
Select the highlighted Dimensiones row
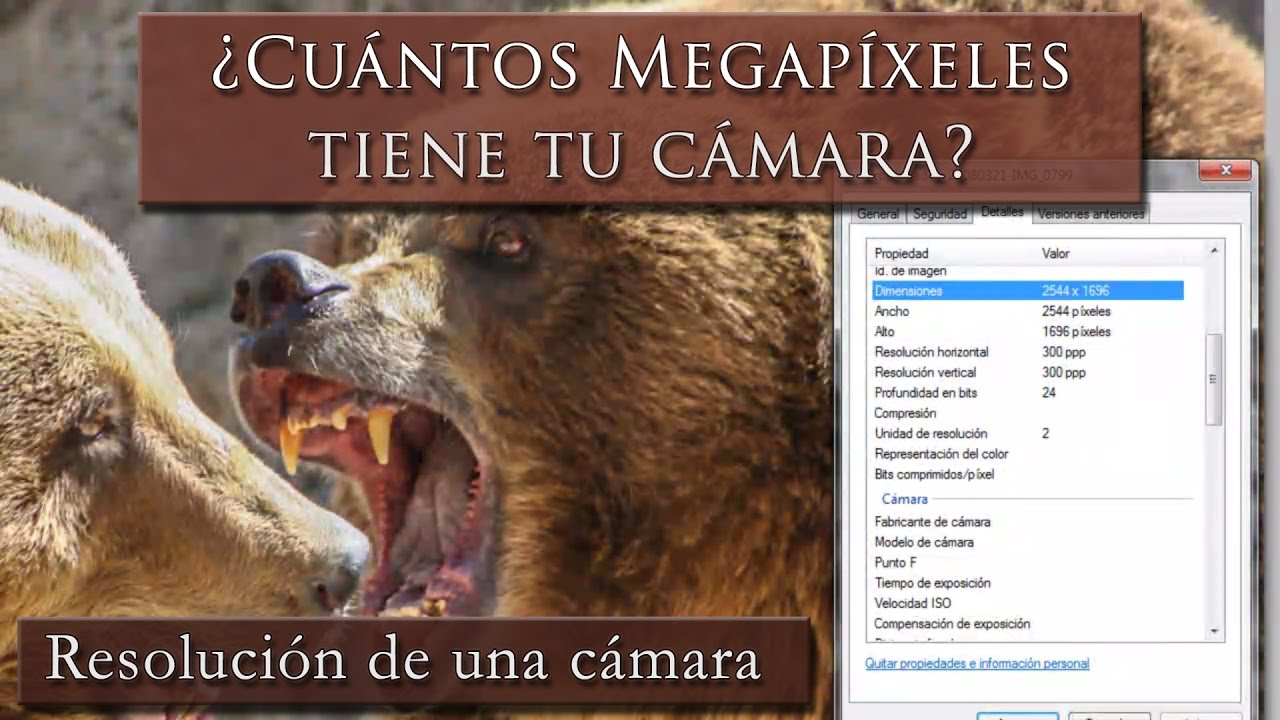(x=1028, y=291)
